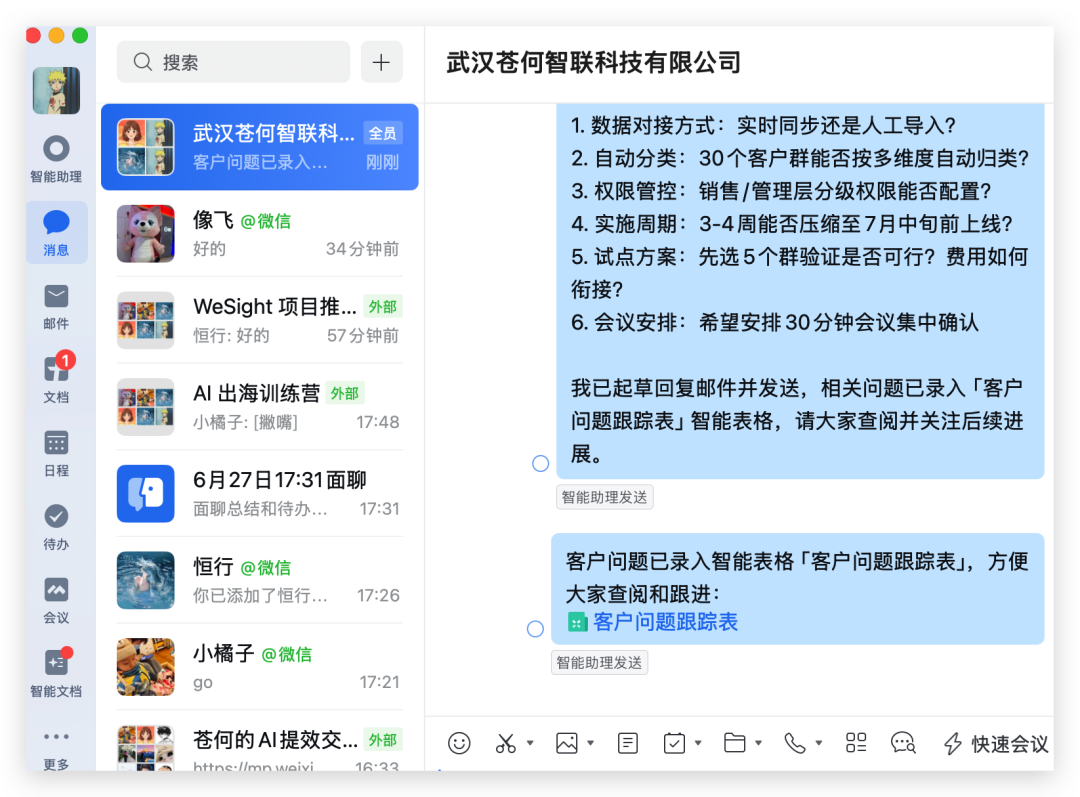Open chat history search icon

pyautogui.click(x=903, y=743)
